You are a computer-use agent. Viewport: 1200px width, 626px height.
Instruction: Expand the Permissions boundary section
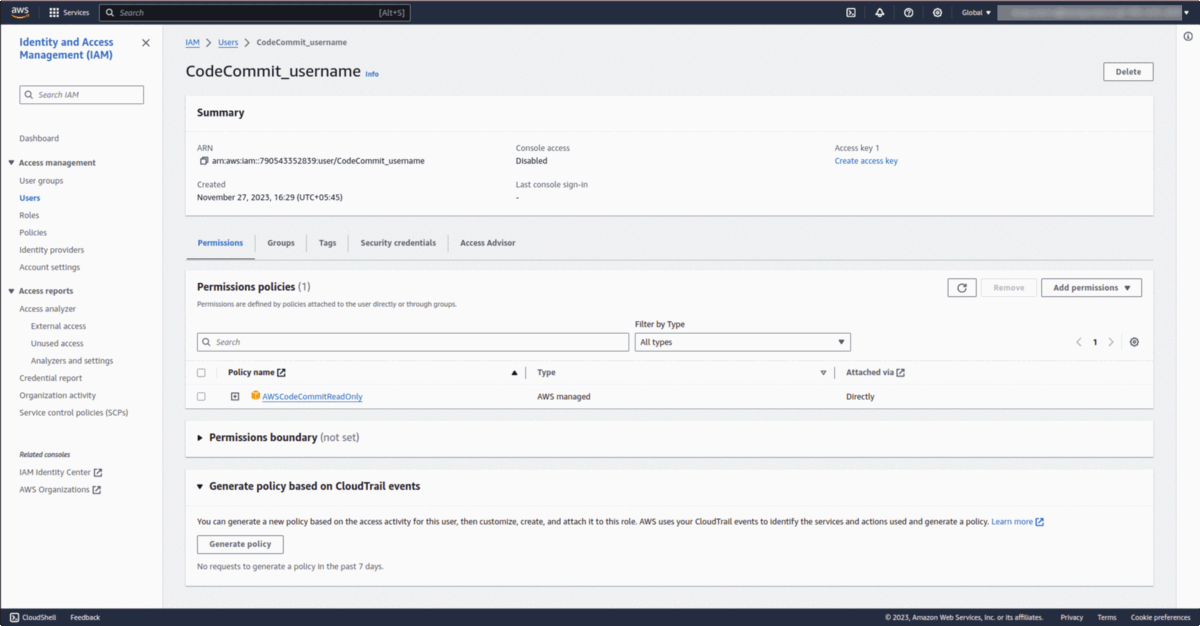tap(200, 438)
